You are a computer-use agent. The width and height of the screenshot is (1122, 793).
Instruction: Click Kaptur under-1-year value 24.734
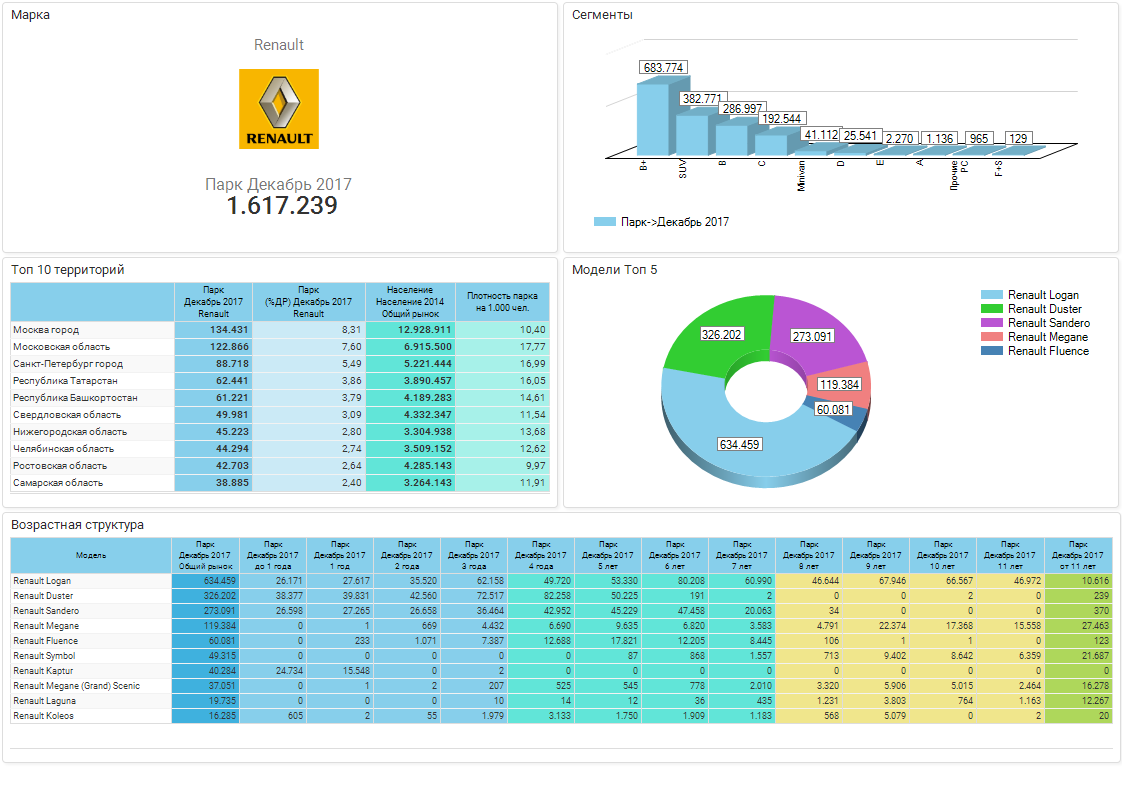point(273,671)
